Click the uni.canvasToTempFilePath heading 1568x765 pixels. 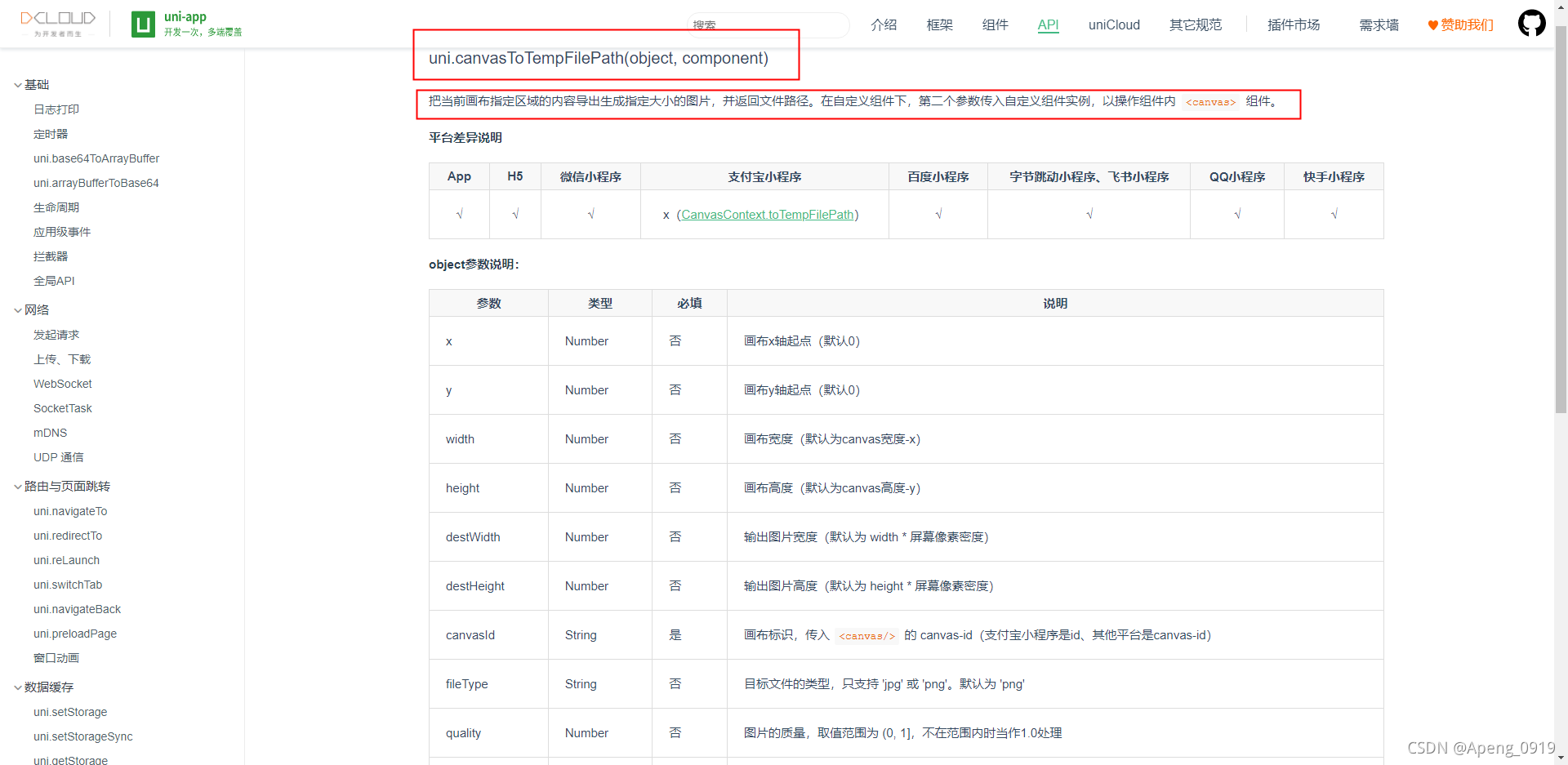599,58
